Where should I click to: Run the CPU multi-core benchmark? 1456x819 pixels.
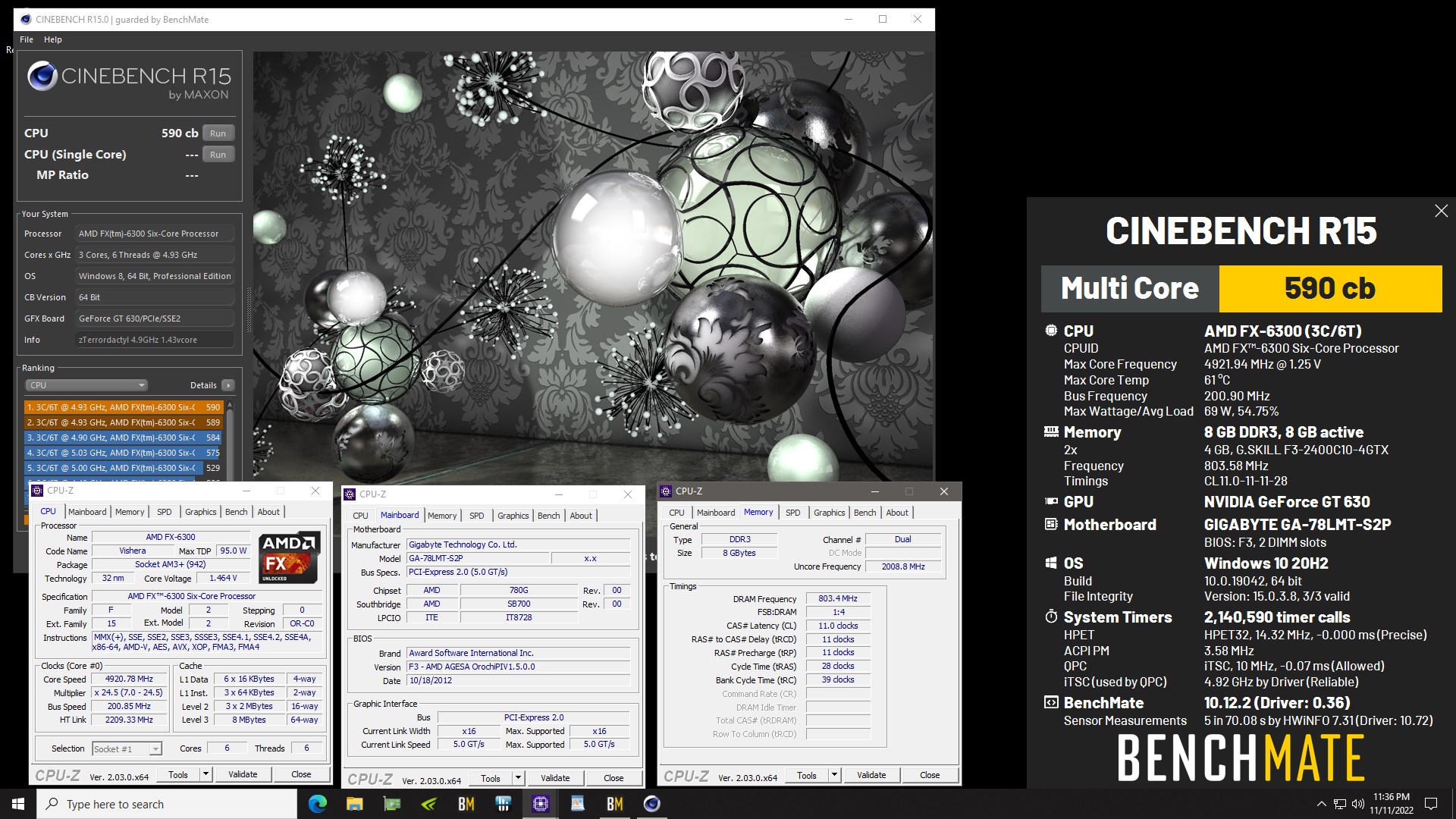tap(218, 133)
